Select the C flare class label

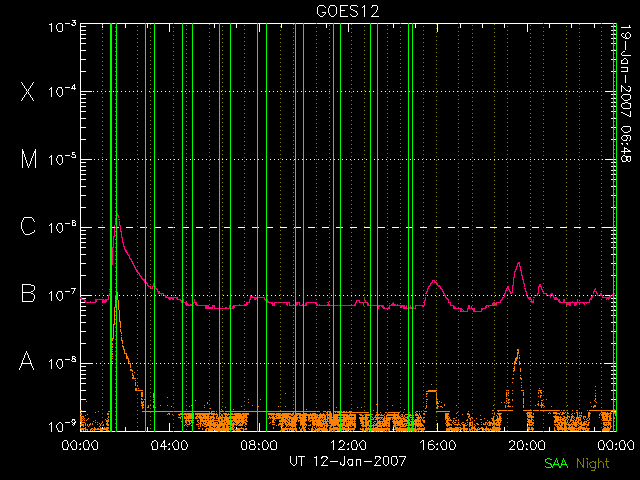click(28, 227)
